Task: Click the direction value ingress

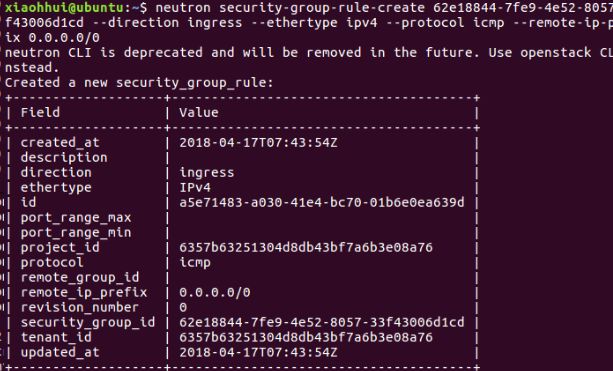Action: click(x=206, y=173)
